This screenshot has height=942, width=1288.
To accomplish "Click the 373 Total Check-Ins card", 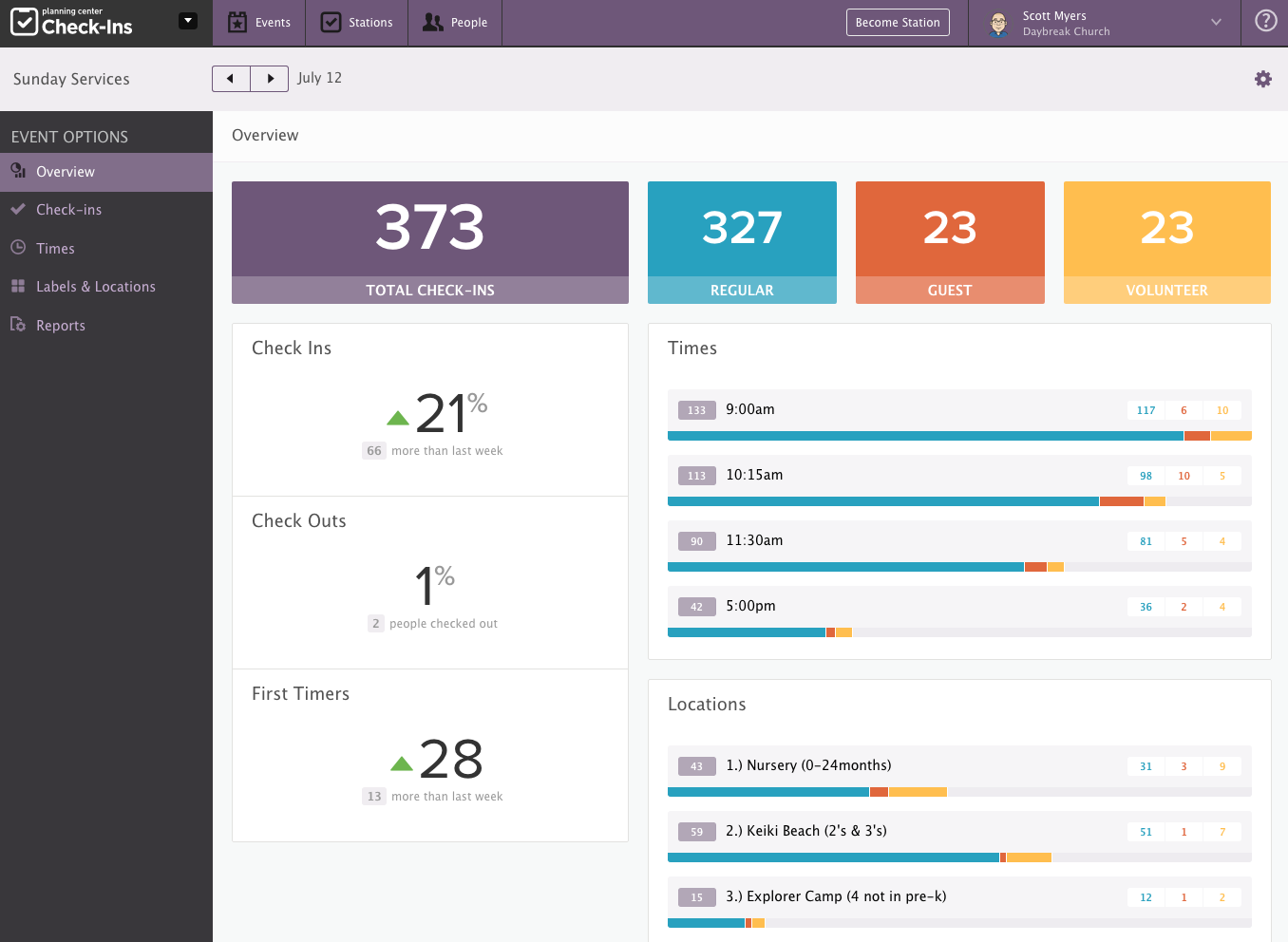I will (x=430, y=242).
